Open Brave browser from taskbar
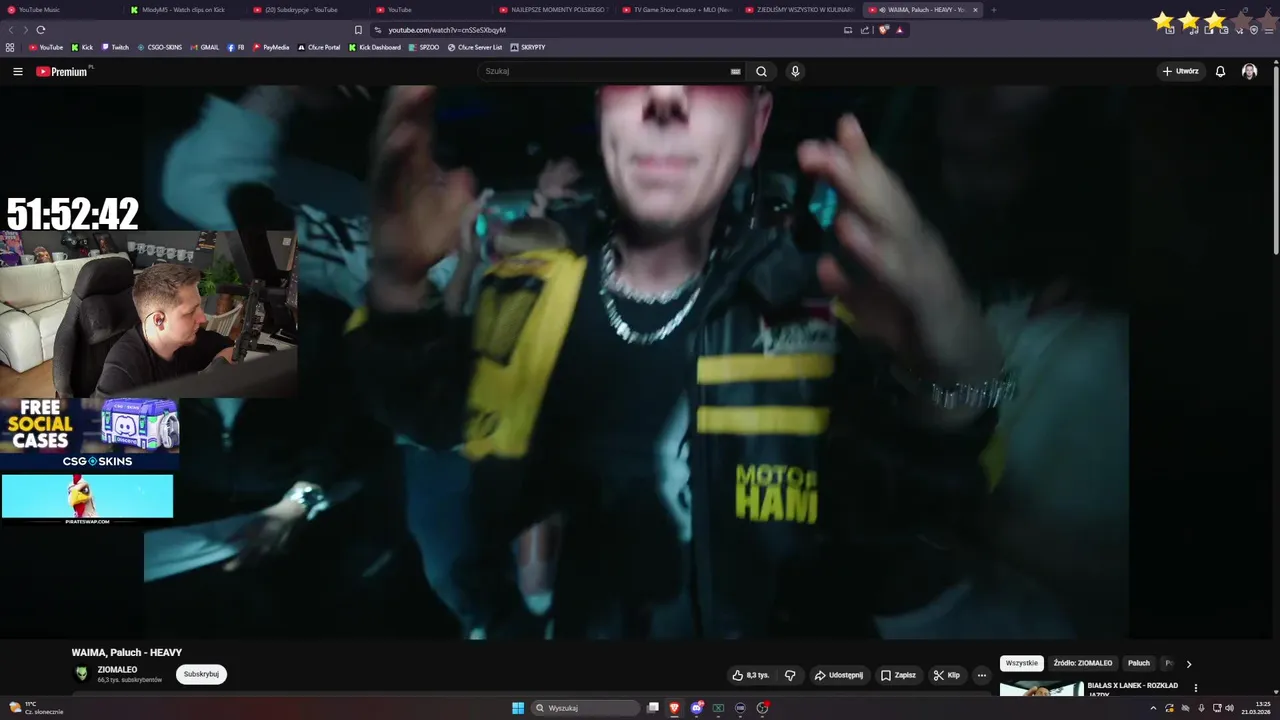The height and width of the screenshot is (720, 1280). coord(674,708)
